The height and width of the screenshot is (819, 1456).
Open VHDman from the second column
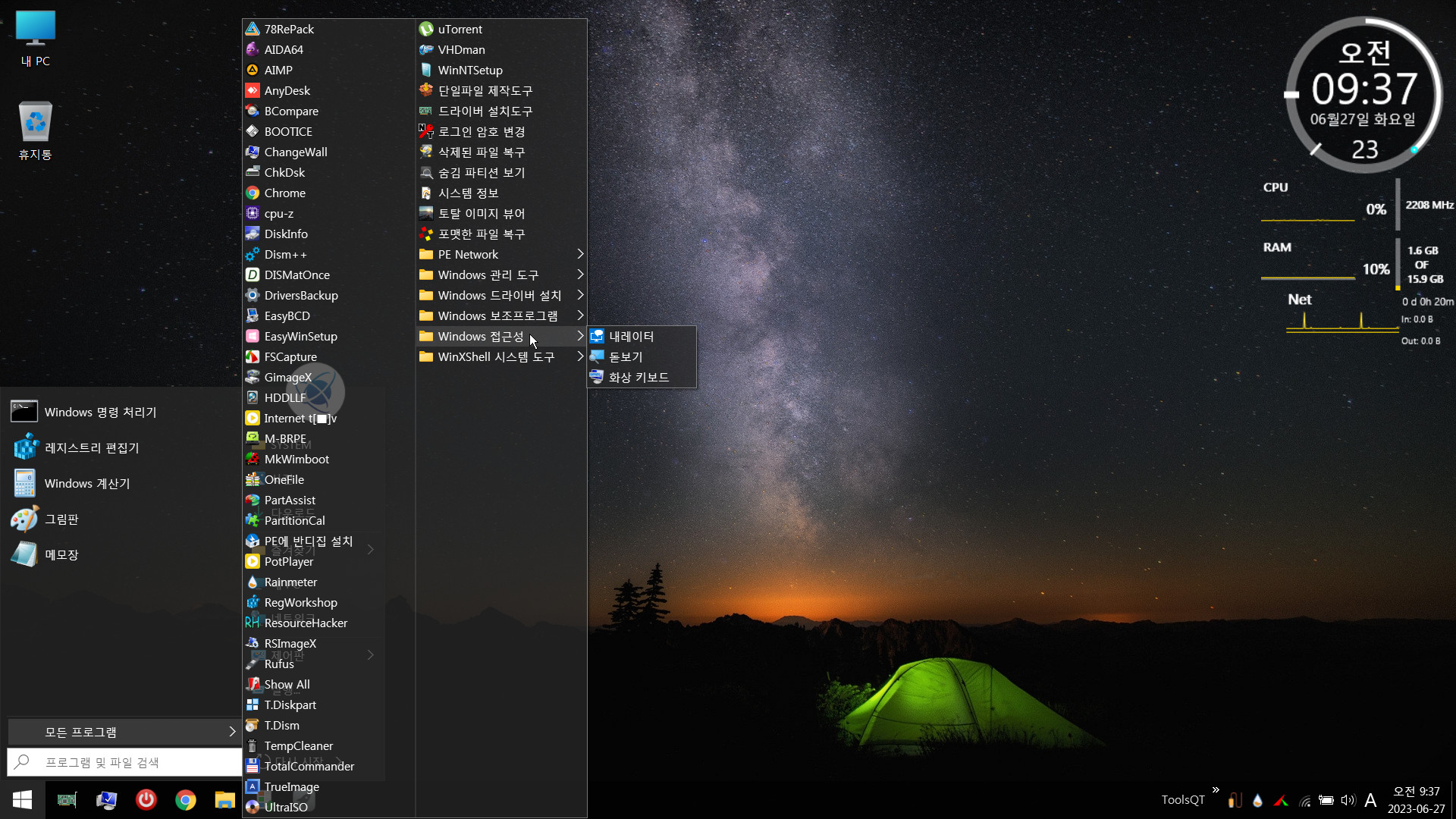[x=501, y=49]
